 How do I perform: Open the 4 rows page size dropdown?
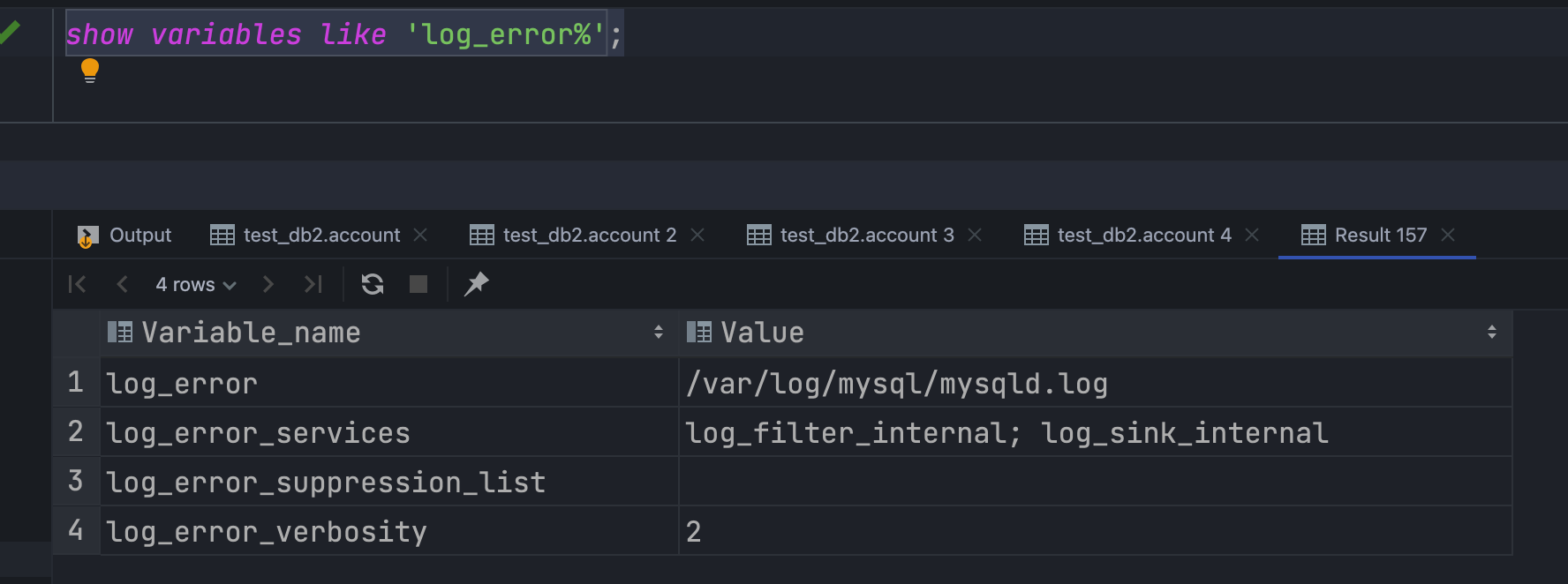click(x=195, y=284)
